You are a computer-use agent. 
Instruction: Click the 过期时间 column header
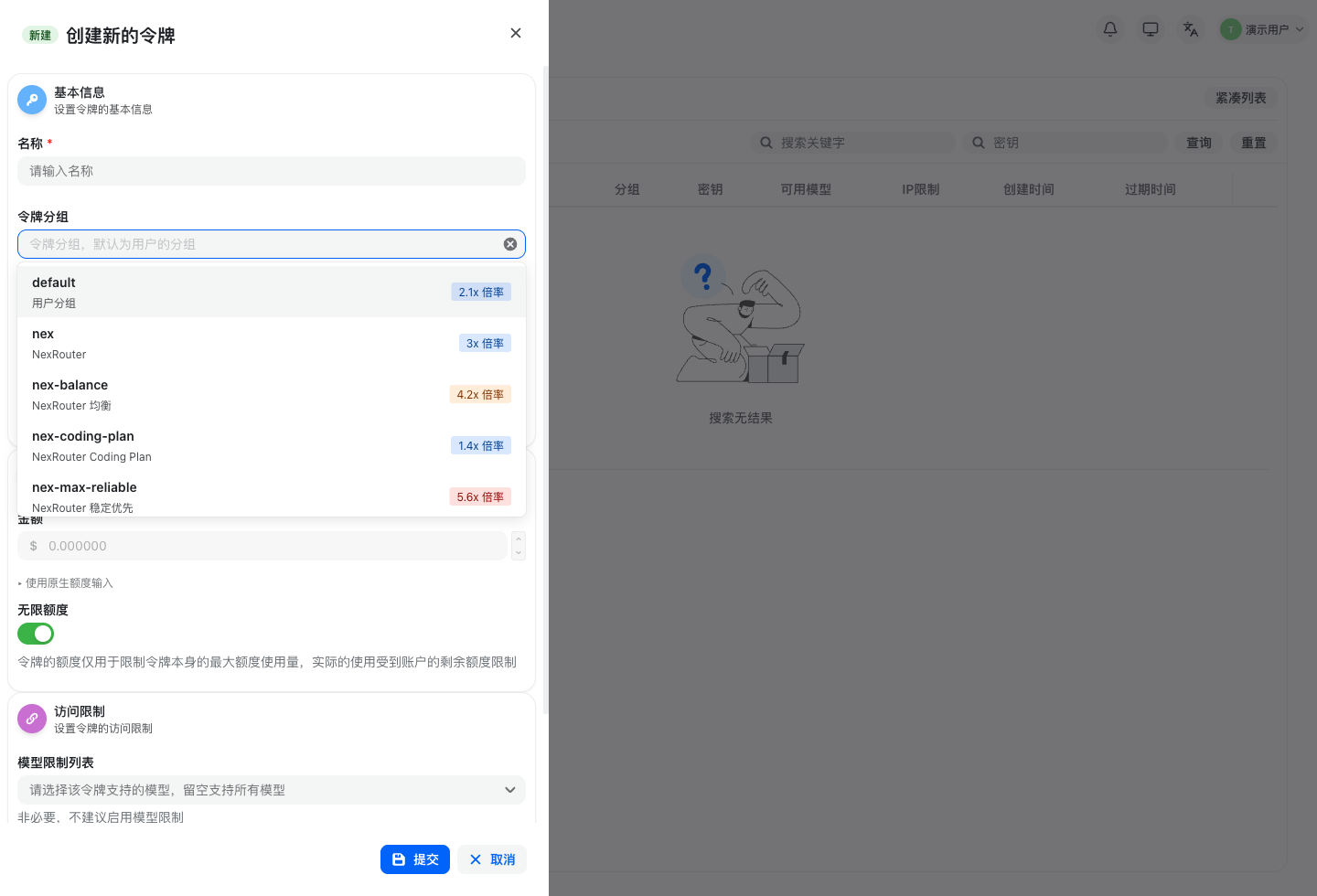tap(1151, 189)
